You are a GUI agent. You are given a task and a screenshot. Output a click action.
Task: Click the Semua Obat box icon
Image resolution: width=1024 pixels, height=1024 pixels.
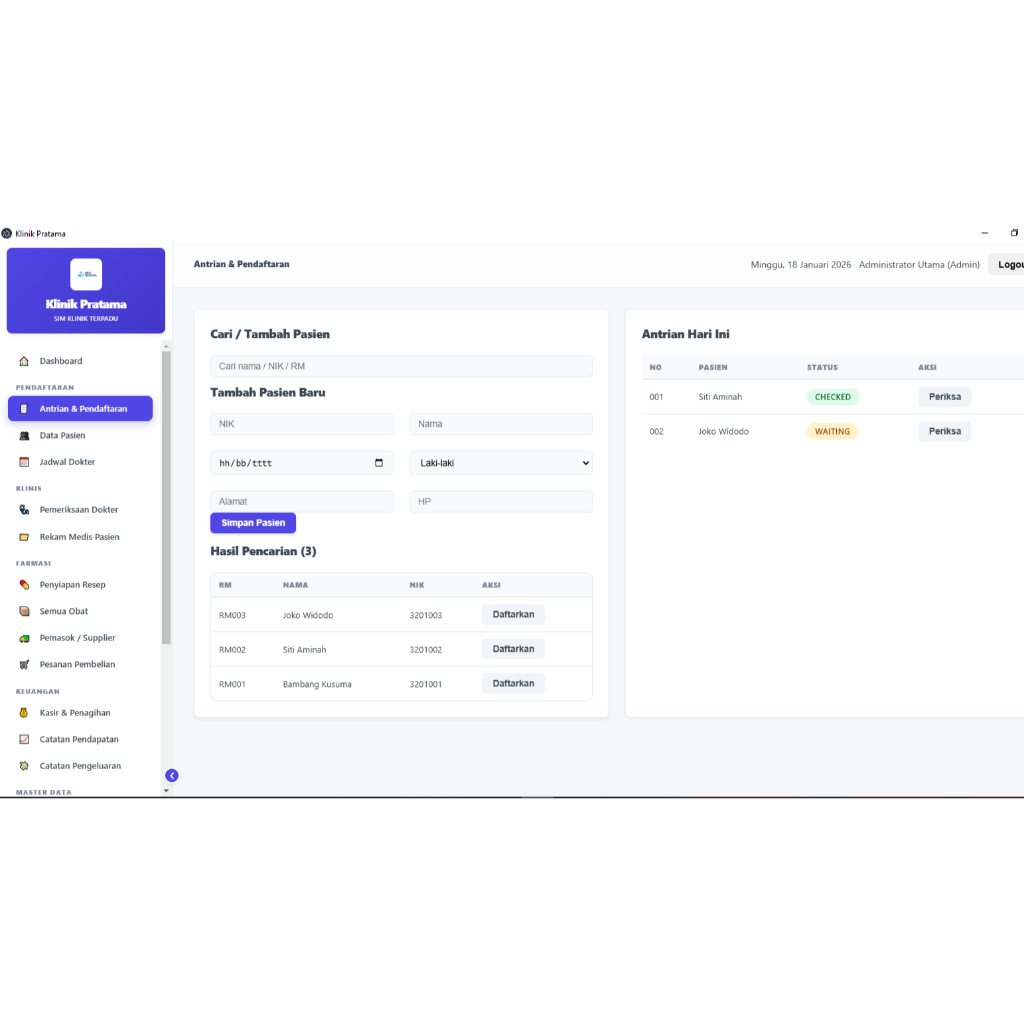coord(24,611)
